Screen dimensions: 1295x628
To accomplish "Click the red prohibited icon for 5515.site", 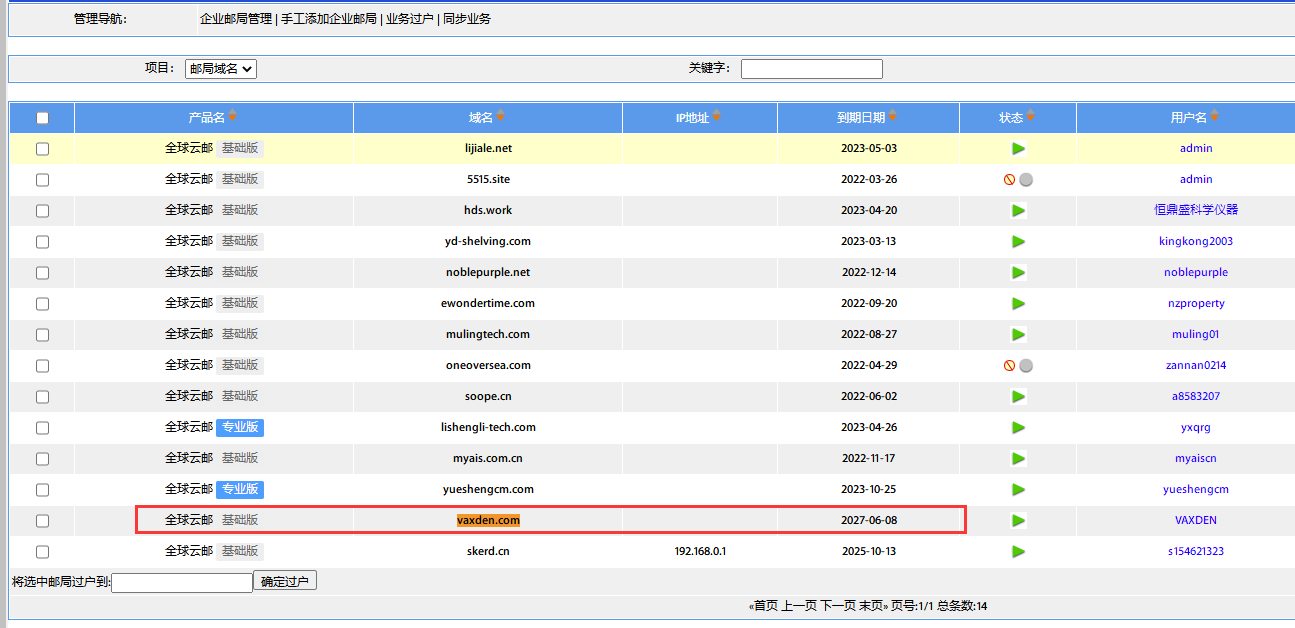I will 1009,180.
